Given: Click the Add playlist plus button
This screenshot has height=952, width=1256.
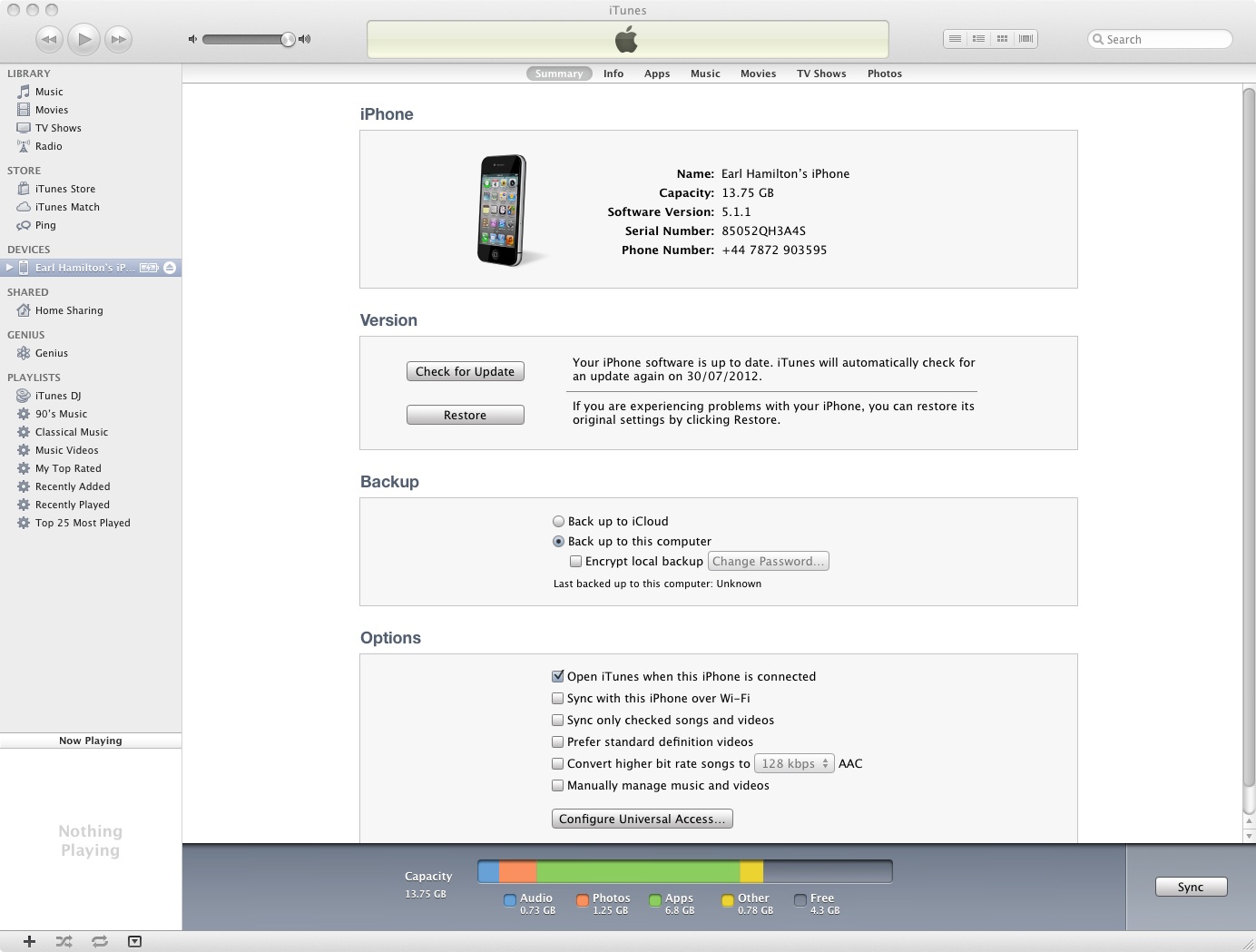Looking at the screenshot, I should coord(29,941).
